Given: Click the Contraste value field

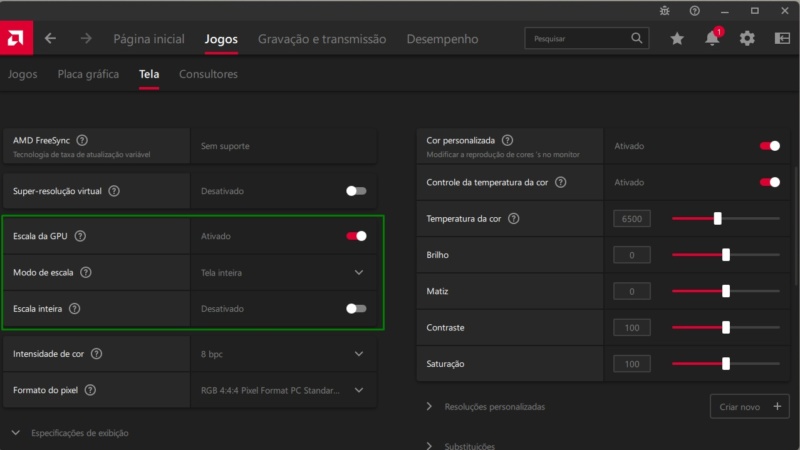Looking at the screenshot, I should 632,328.
